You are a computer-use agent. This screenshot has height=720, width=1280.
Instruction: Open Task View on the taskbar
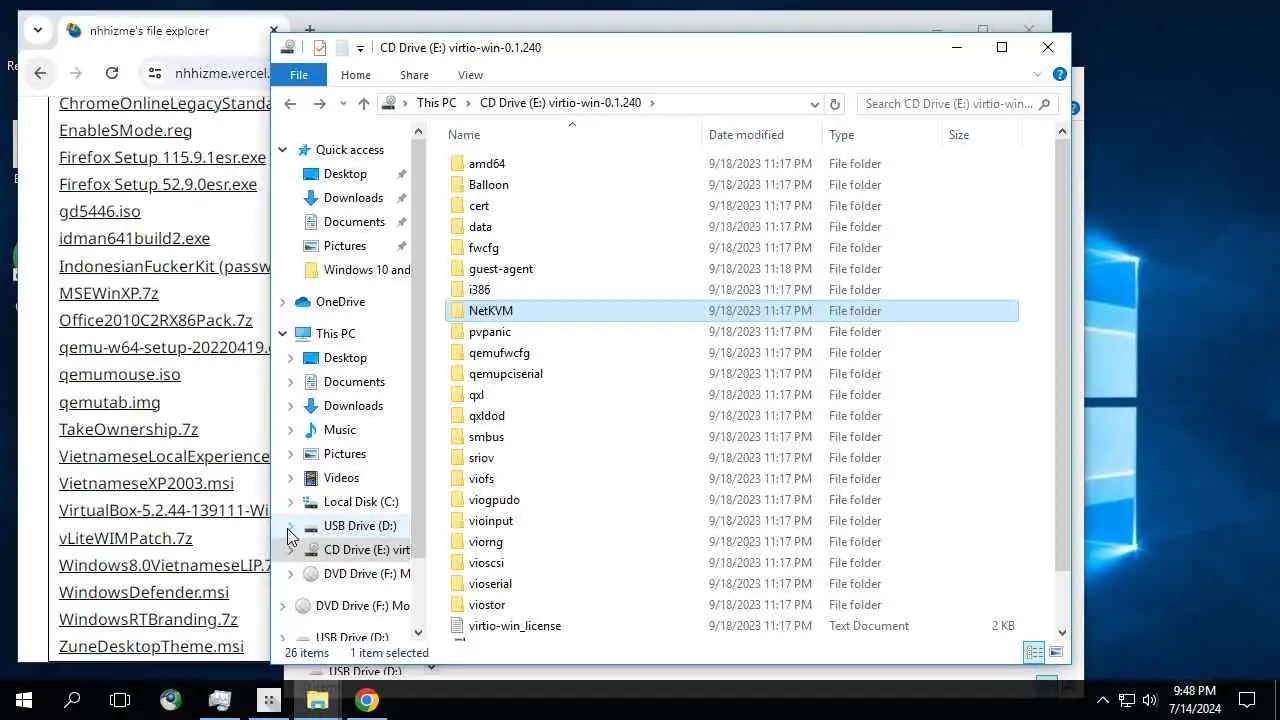[120, 700]
